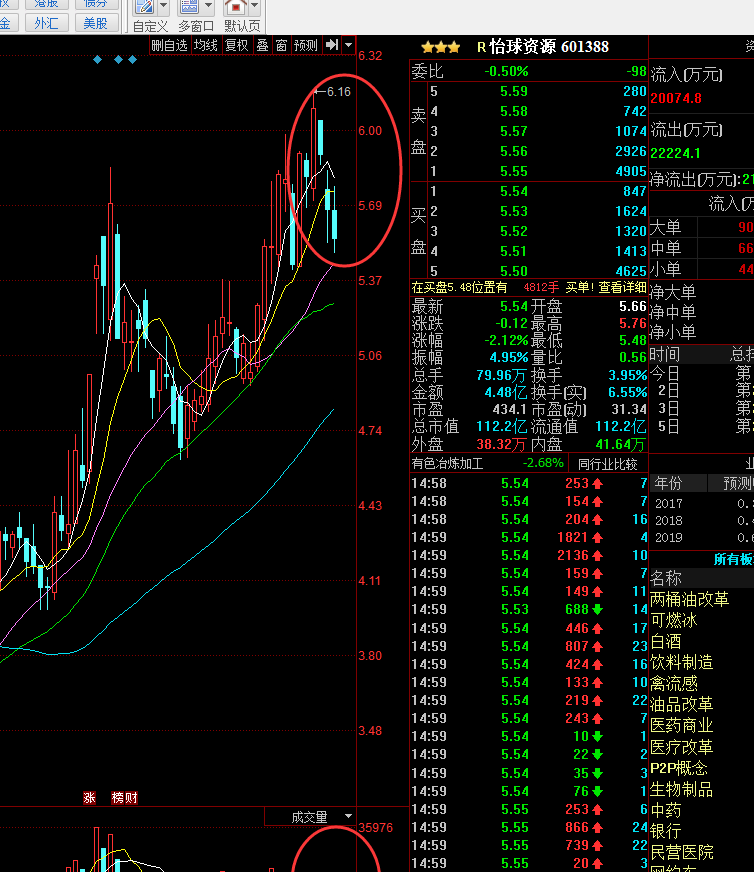Toggle 均线 moving averages on chart

point(206,45)
